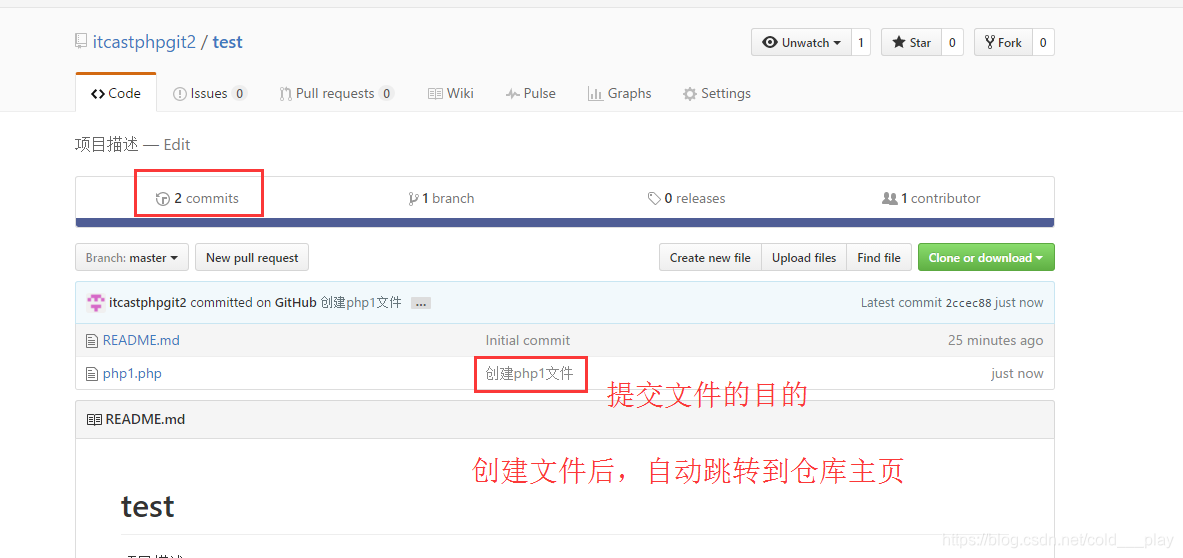Click the Edit description link
Screen dimensions: 1183x558
[177, 144]
